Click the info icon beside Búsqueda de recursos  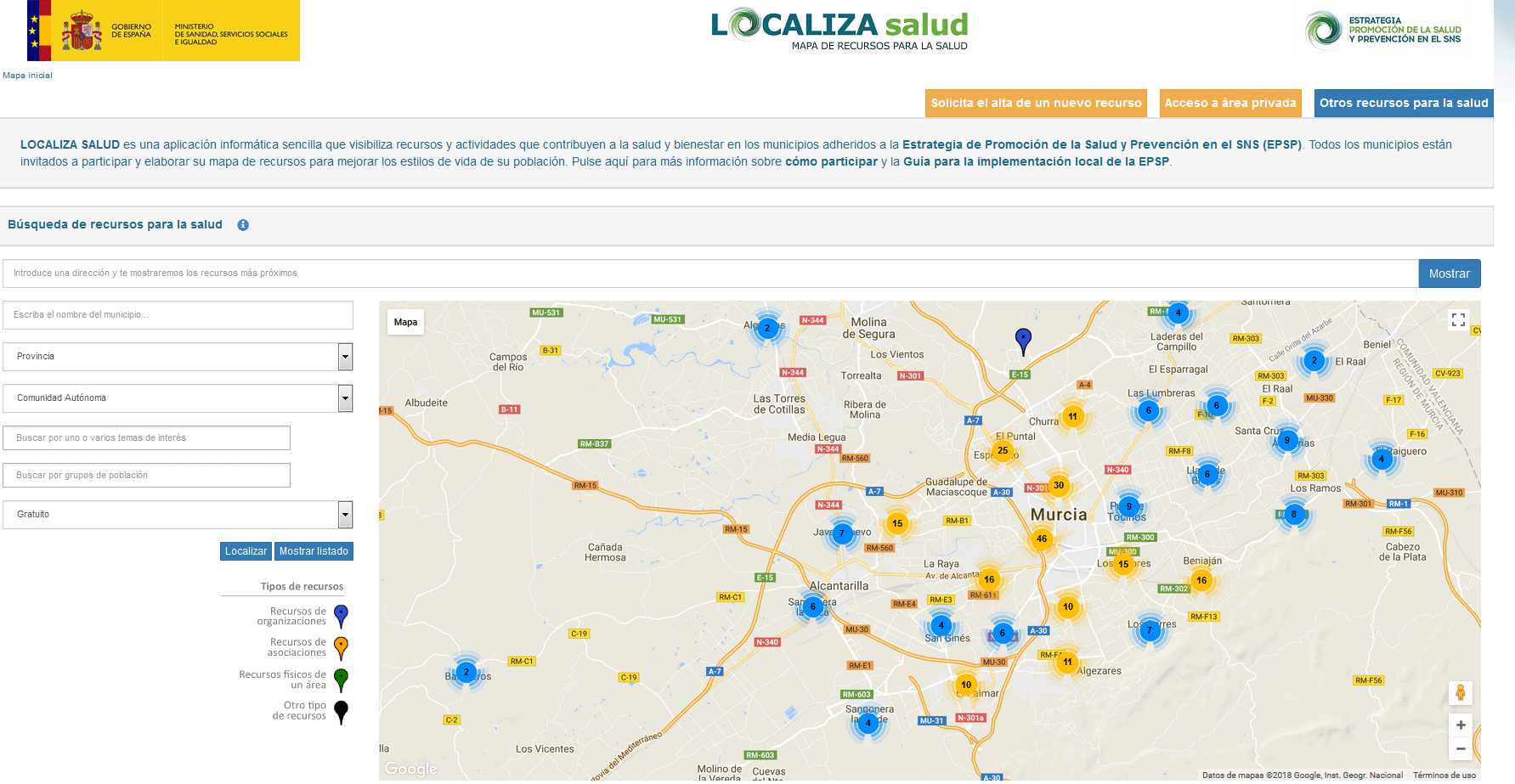click(243, 225)
